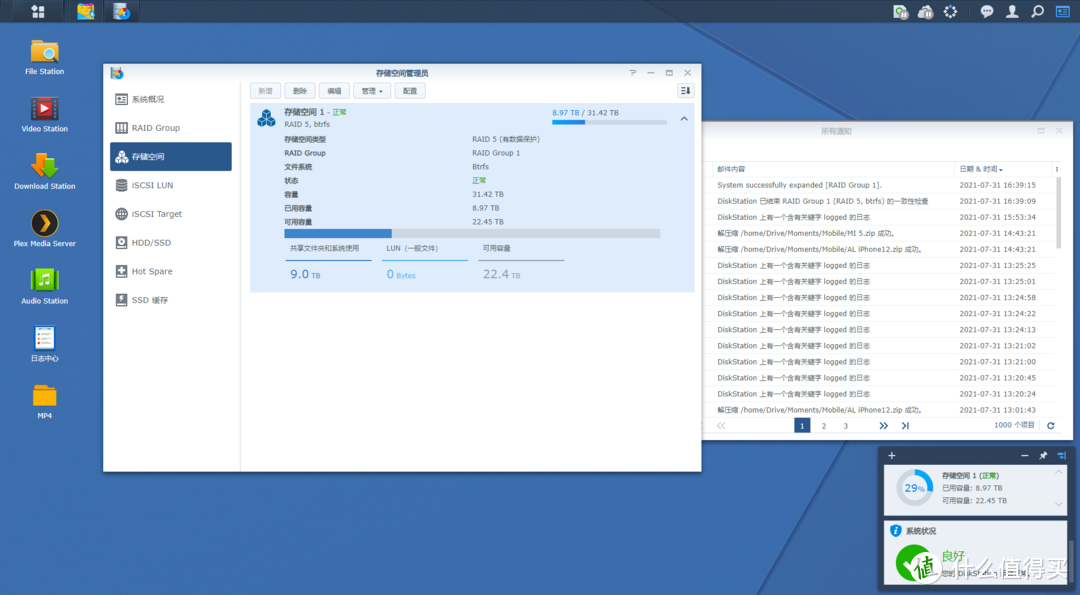This screenshot has width=1080, height=595.
Task: Select 系统概况 in Storage Manager sidebar
Action: 171,99
